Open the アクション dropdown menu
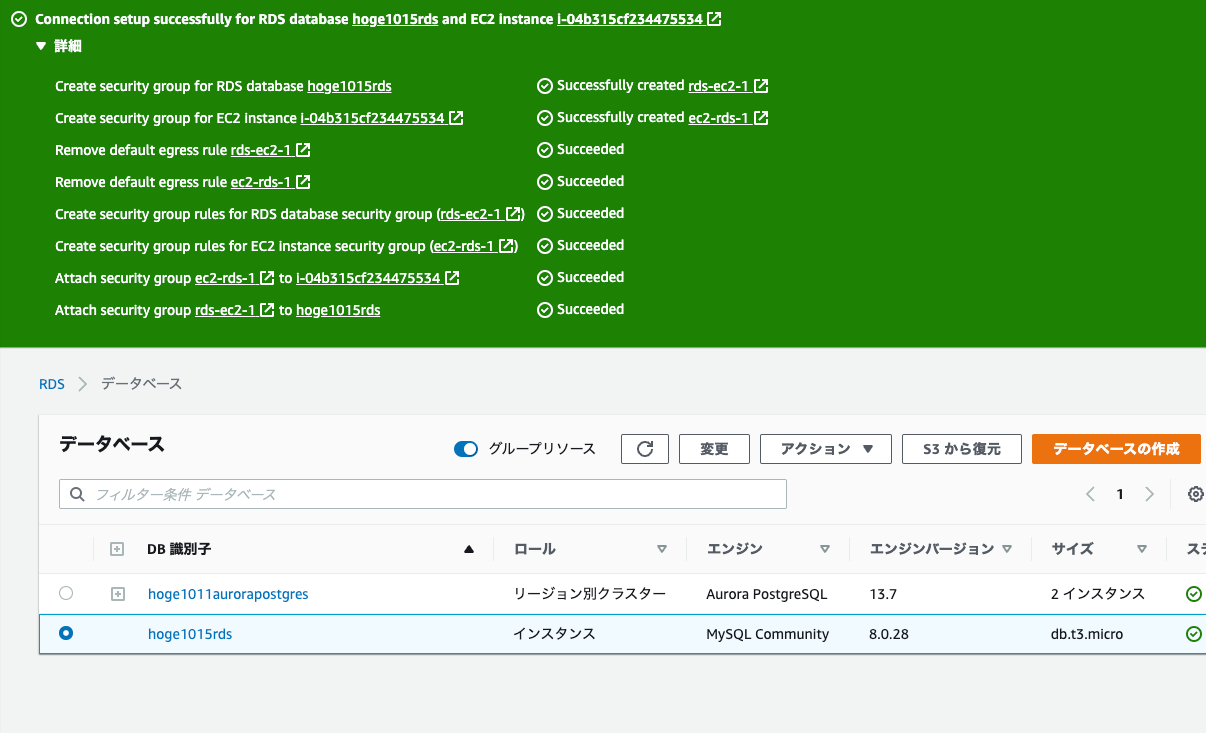The height and width of the screenshot is (733, 1206). [826, 449]
